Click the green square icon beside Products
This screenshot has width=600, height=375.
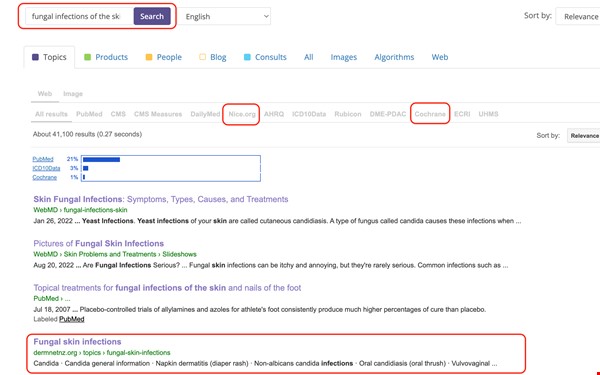point(87,57)
